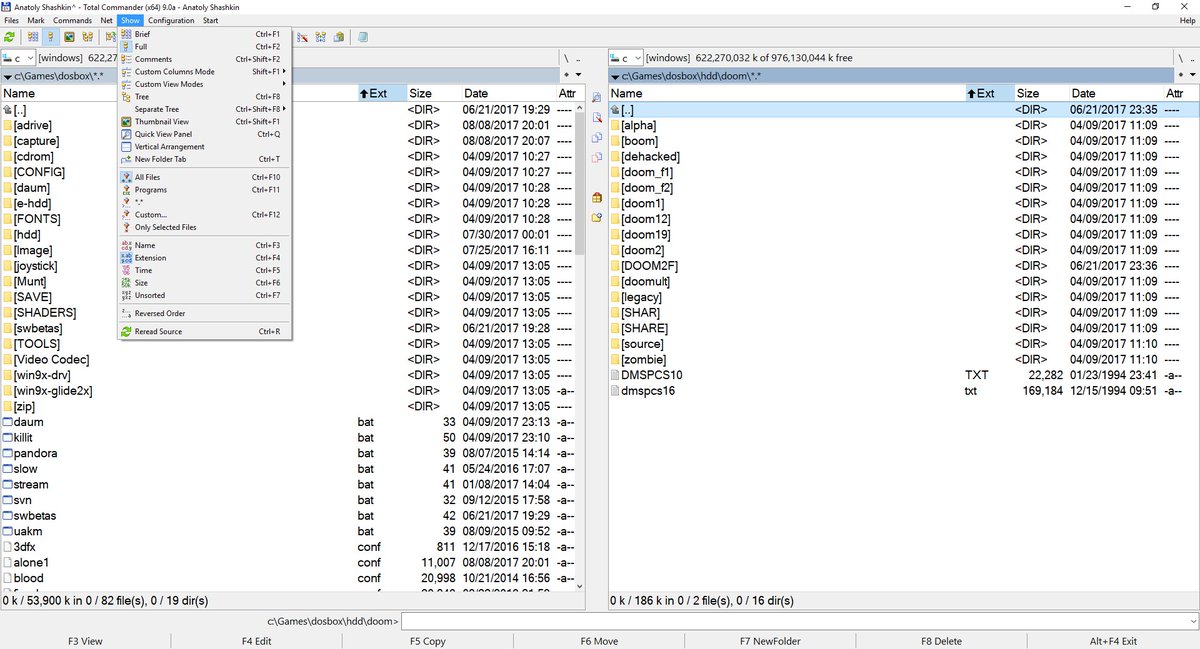Click the green Reread Source toolbar icon
The width and height of the screenshot is (1200, 649).
10,37
